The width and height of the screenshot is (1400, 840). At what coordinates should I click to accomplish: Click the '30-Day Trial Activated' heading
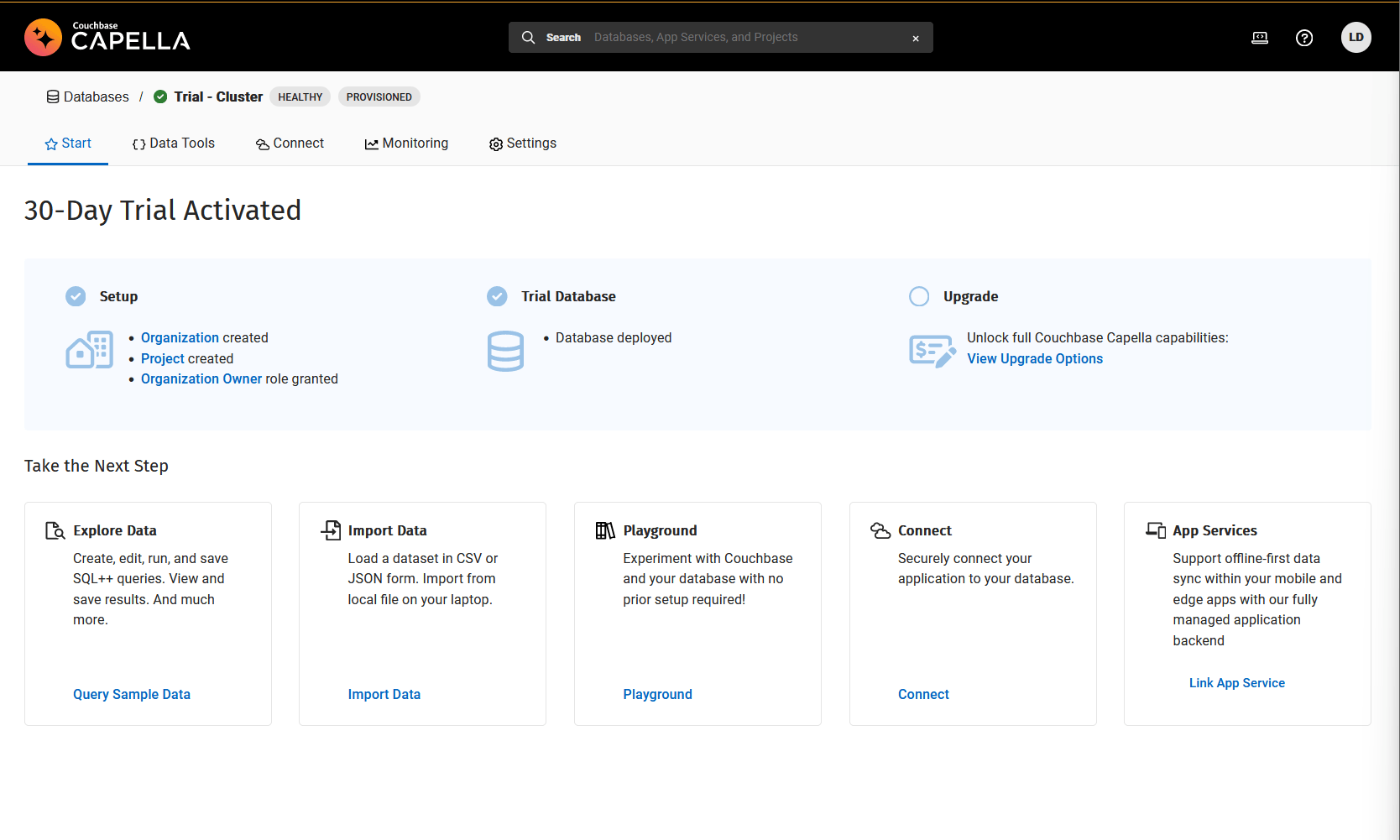163,211
